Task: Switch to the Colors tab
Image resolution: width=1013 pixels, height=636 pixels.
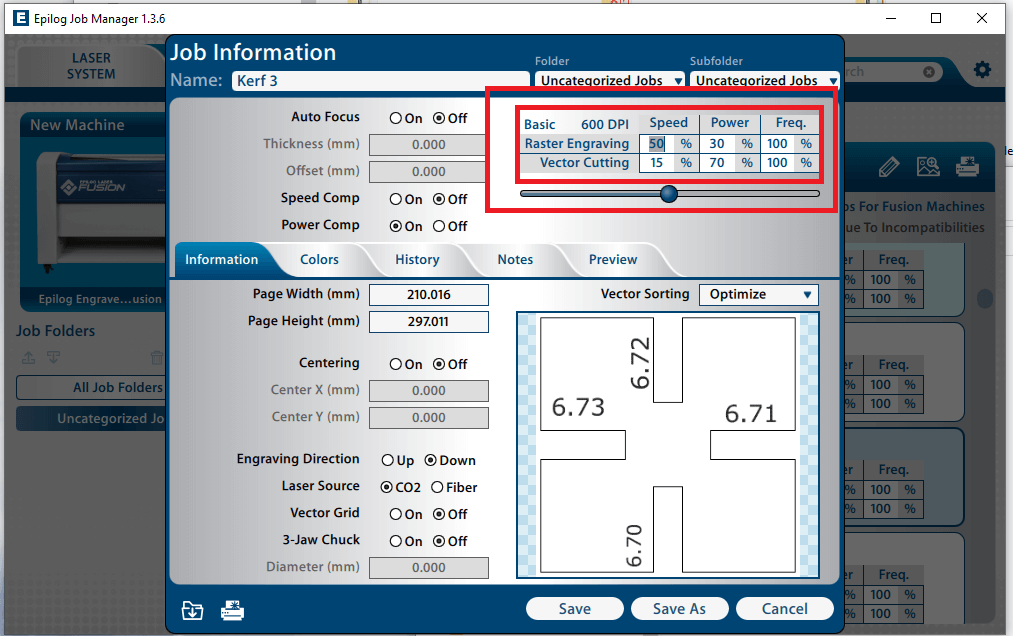Action: [x=319, y=260]
